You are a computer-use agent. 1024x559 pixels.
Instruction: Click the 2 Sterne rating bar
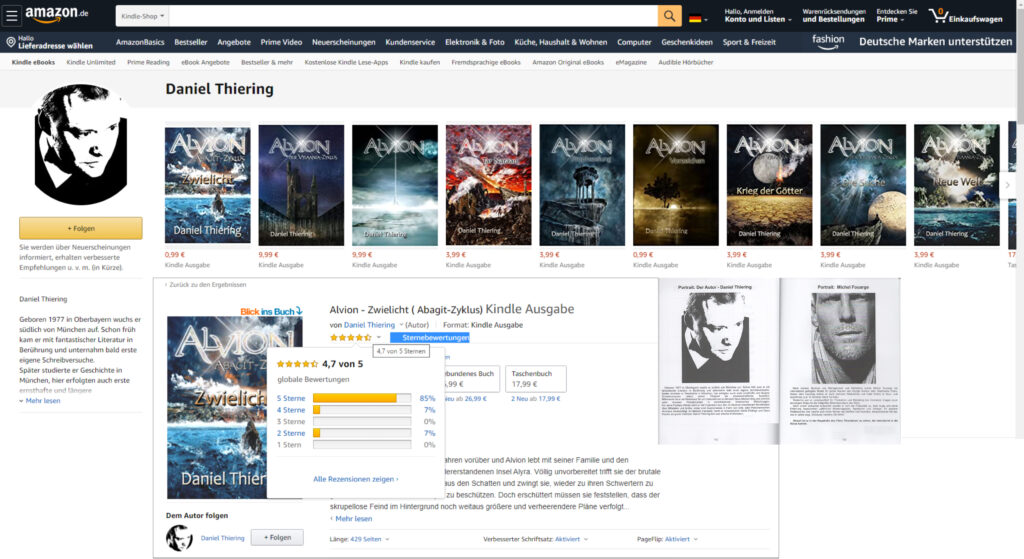362,433
